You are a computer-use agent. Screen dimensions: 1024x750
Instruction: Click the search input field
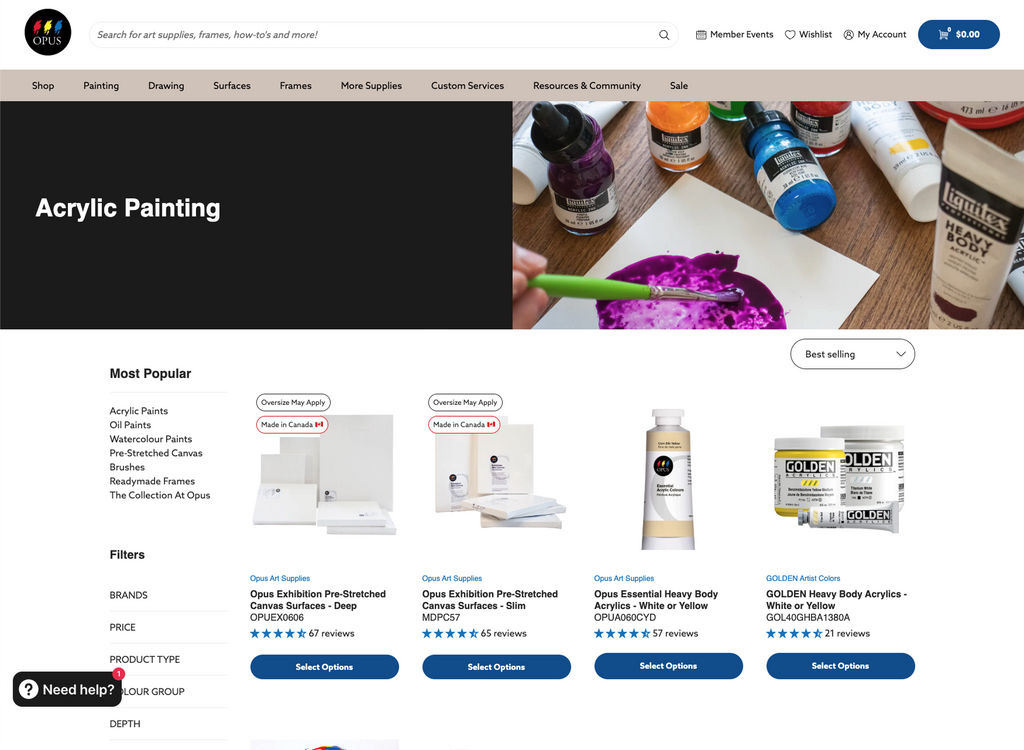click(x=372, y=35)
